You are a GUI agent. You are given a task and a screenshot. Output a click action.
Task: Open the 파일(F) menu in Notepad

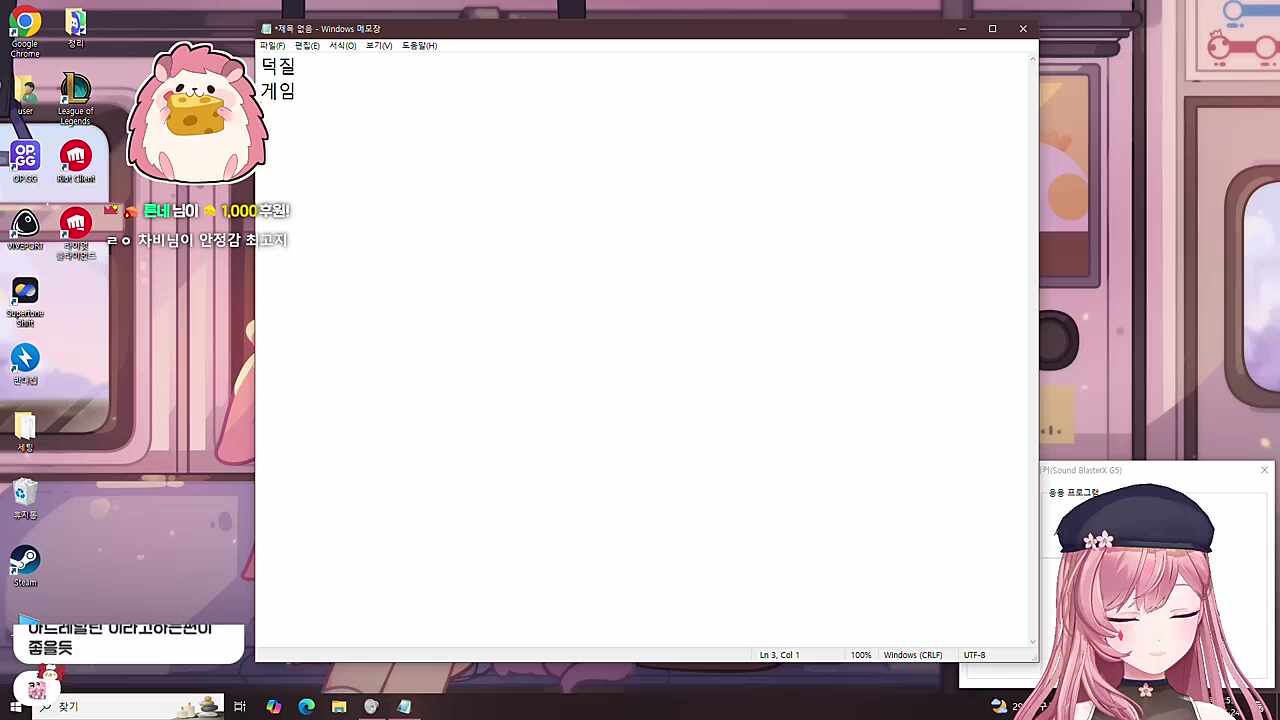[x=272, y=46]
